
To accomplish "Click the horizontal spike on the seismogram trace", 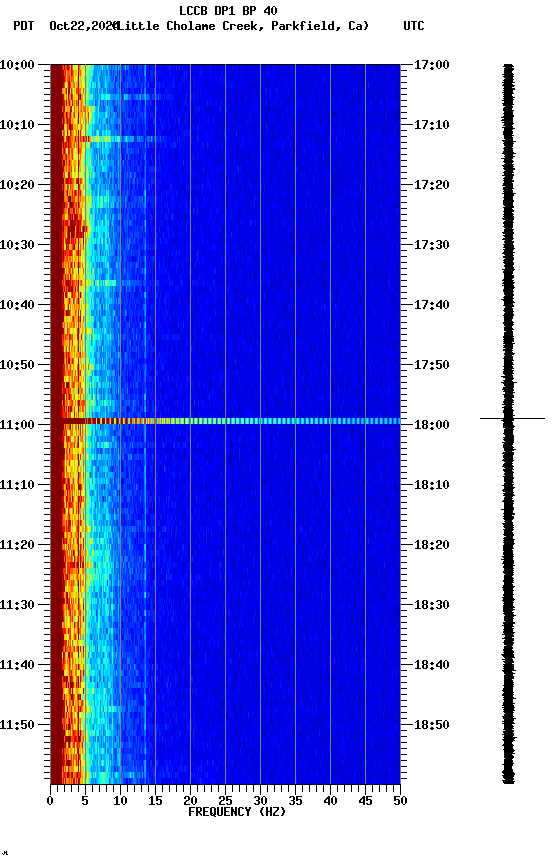I will click(512, 419).
